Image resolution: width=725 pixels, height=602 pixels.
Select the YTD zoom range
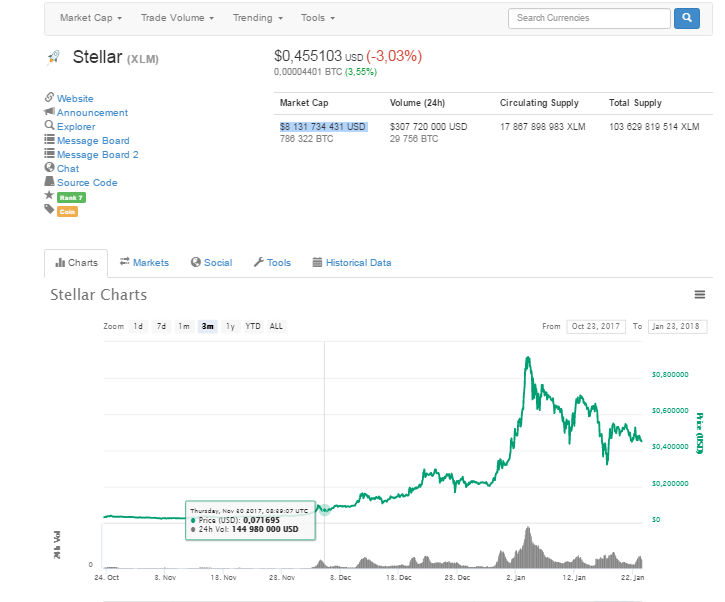tap(253, 326)
